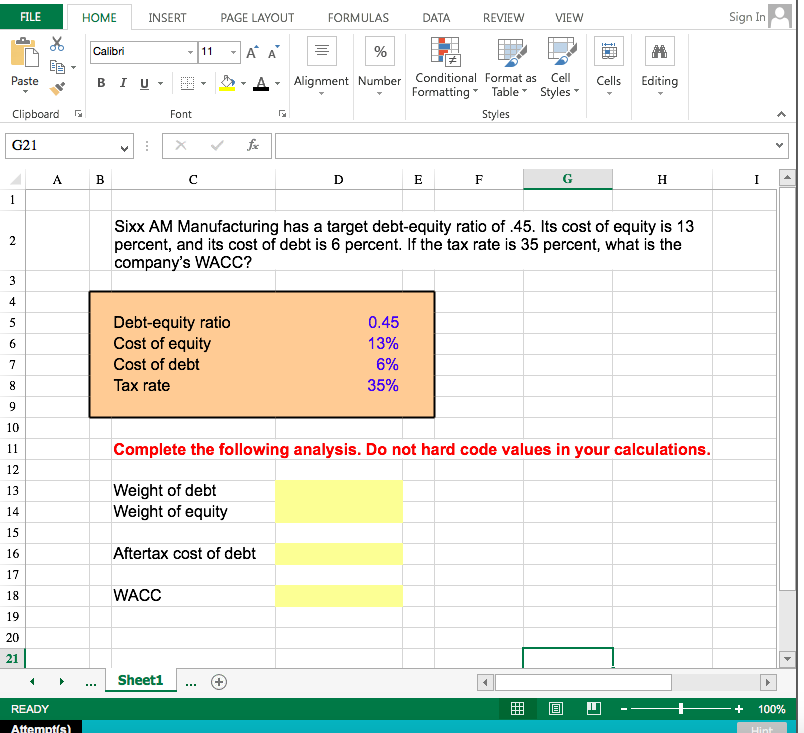Expand the font color dropdown arrow
The width and height of the screenshot is (804, 733).
(x=277, y=83)
